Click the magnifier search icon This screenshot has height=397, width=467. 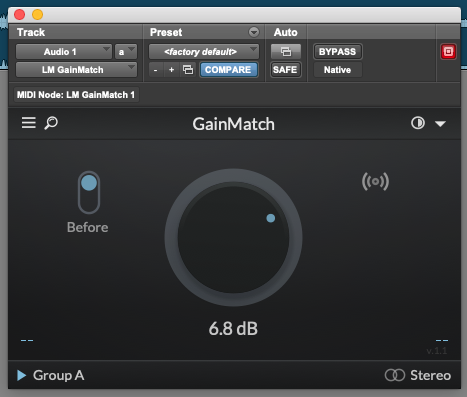click(x=51, y=123)
